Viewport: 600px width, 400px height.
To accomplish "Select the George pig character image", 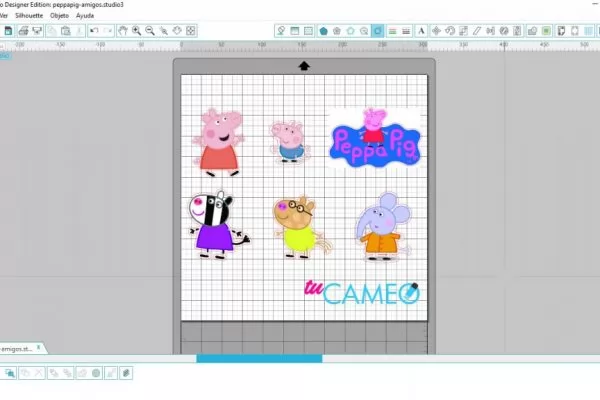I will [x=290, y=141].
